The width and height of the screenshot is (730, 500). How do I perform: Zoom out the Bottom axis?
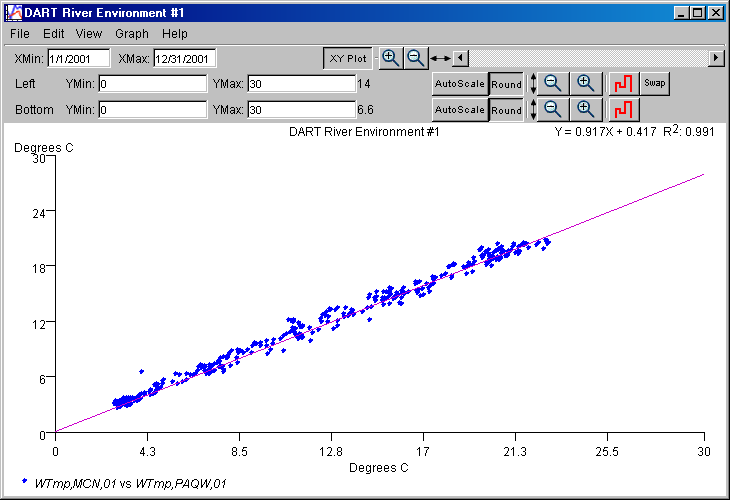552,108
